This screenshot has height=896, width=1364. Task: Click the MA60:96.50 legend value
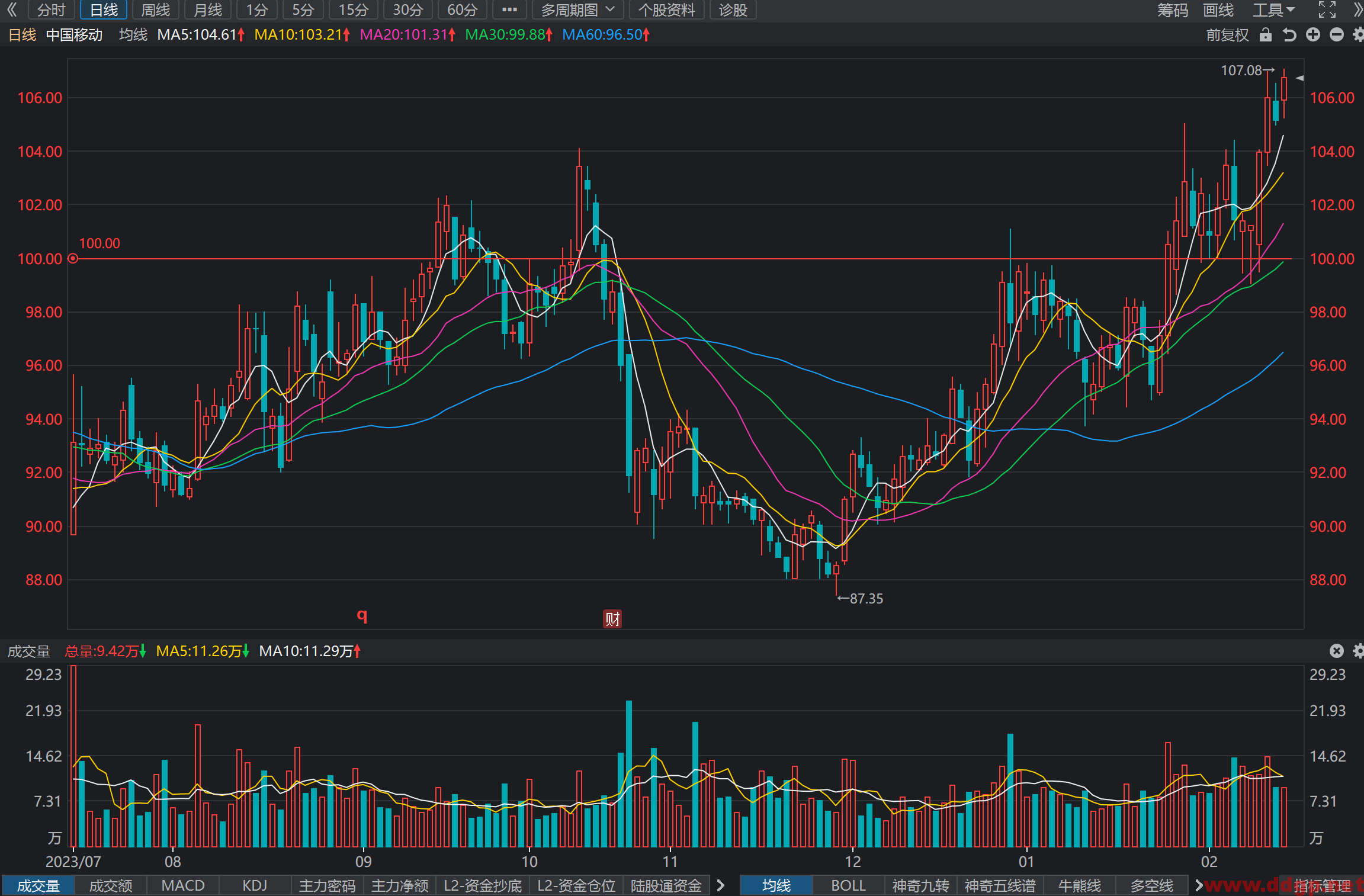606,35
